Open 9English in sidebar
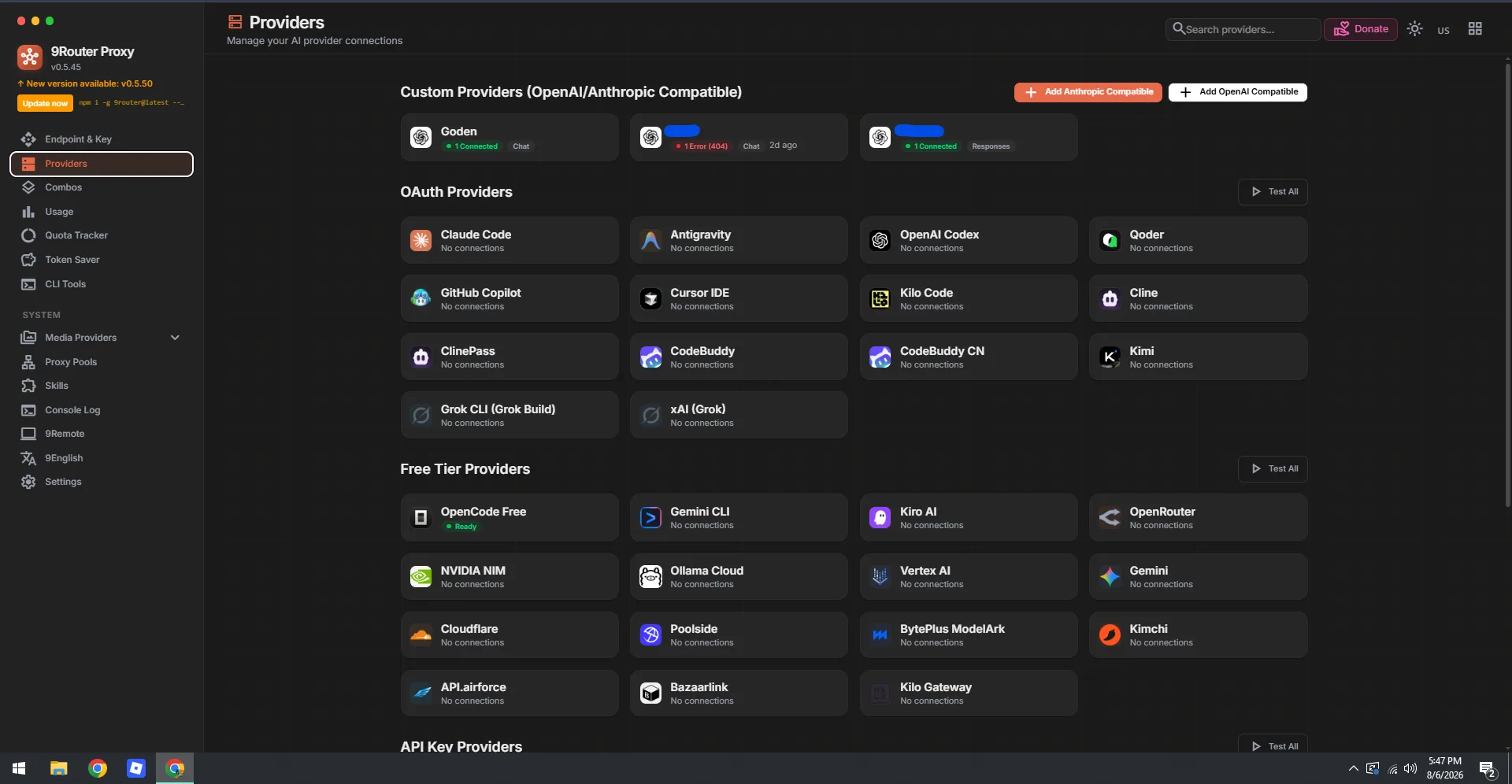Viewport: 1512px width, 784px height. click(x=102, y=458)
